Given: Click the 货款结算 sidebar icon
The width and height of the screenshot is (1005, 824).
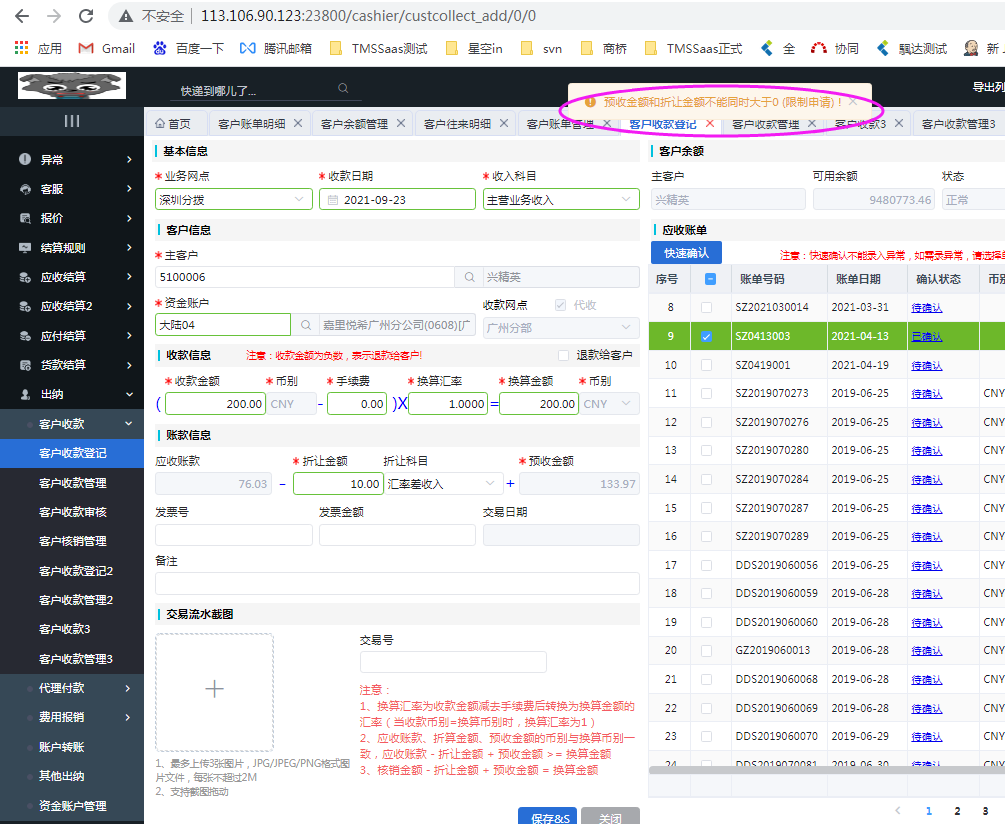Looking at the screenshot, I should [x=25, y=365].
